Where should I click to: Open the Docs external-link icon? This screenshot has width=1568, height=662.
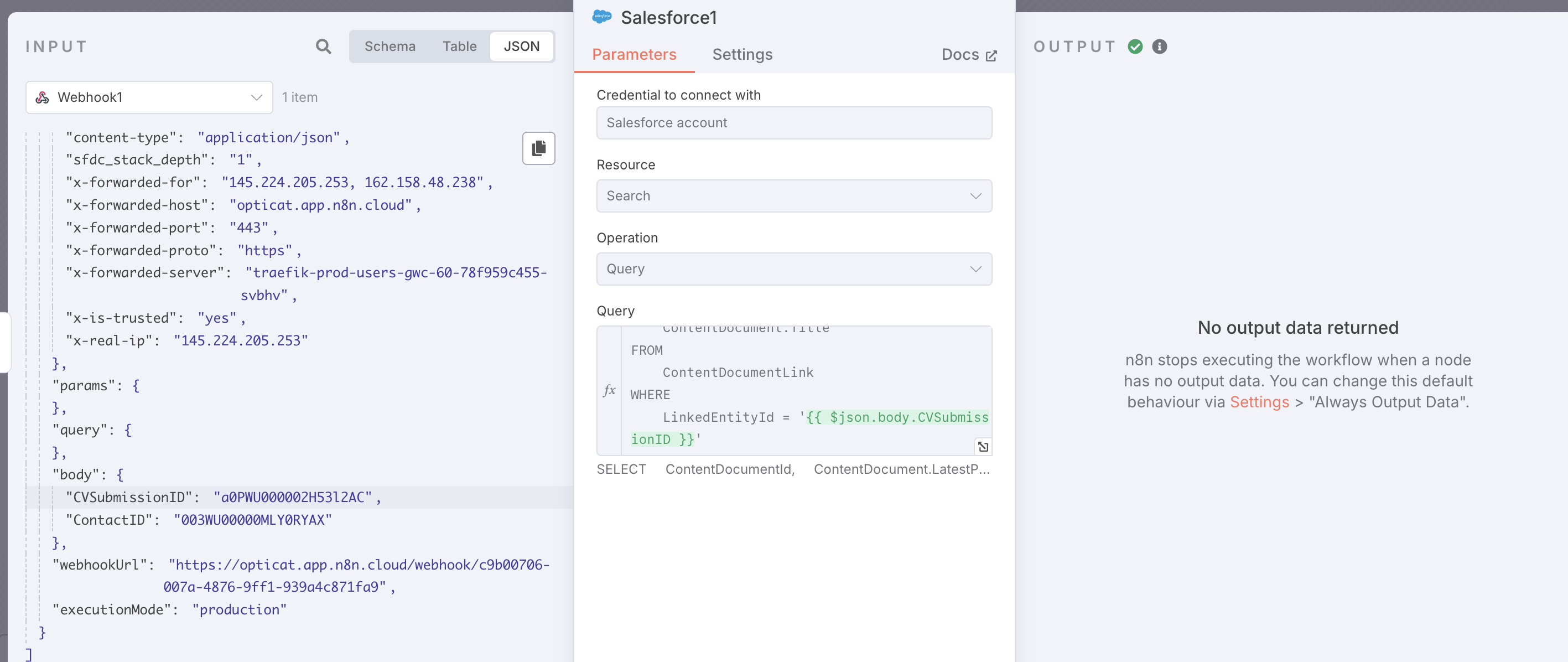[991, 55]
